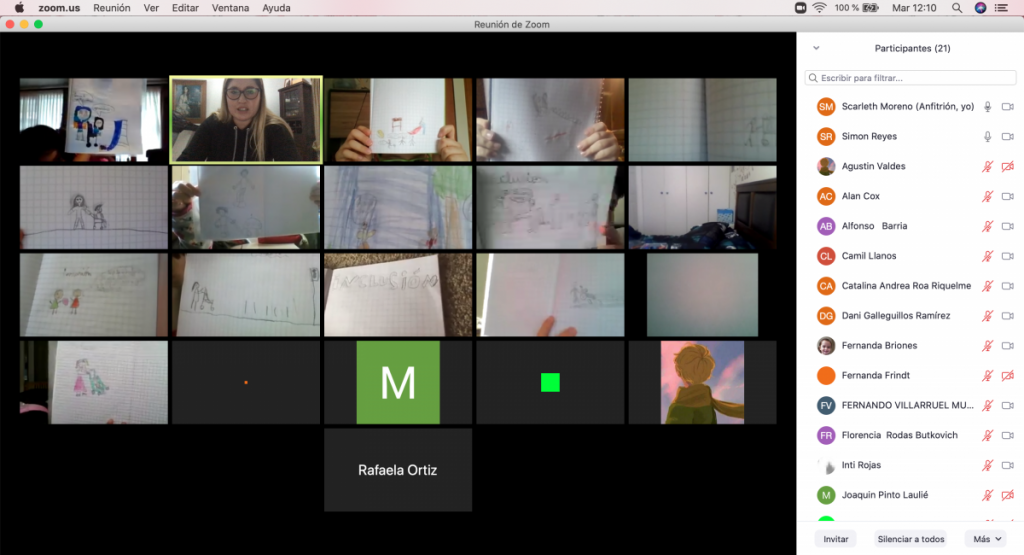The height and width of the screenshot is (555, 1024).
Task: Collapse the Participantes panel chevron
Action: click(816, 48)
